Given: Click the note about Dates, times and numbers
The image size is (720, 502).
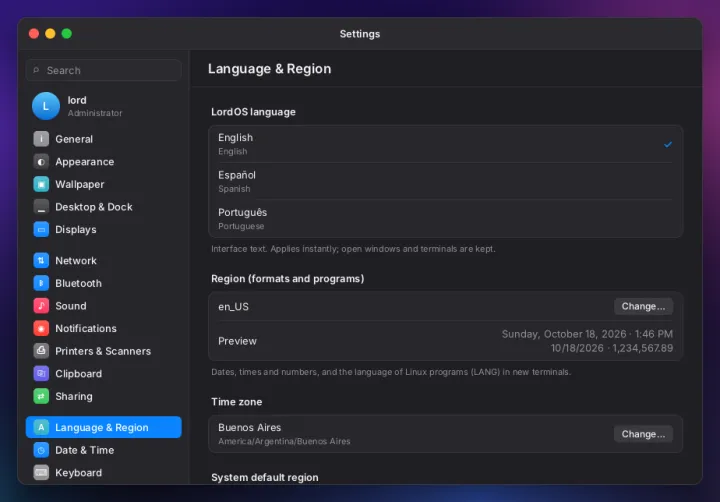Looking at the screenshot, I should point(391,372).
